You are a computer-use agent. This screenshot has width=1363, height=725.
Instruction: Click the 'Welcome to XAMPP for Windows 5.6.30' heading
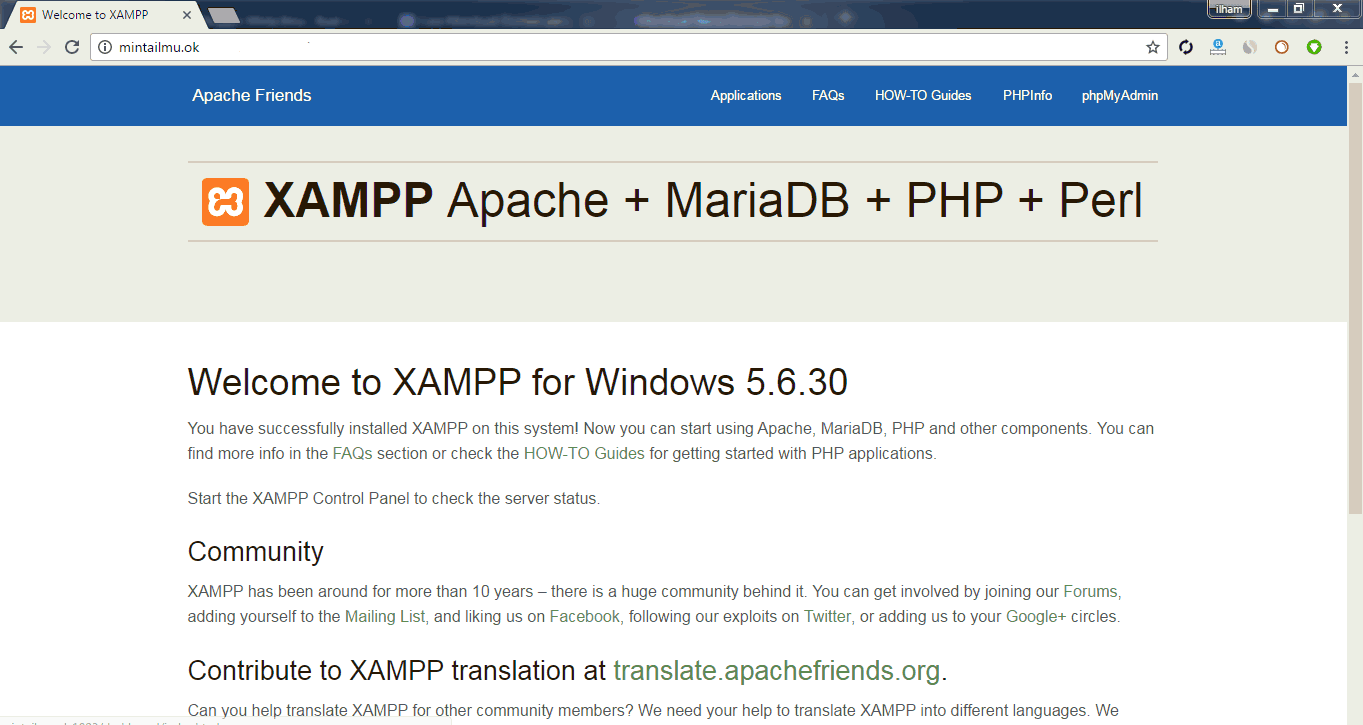pos(518,382)
